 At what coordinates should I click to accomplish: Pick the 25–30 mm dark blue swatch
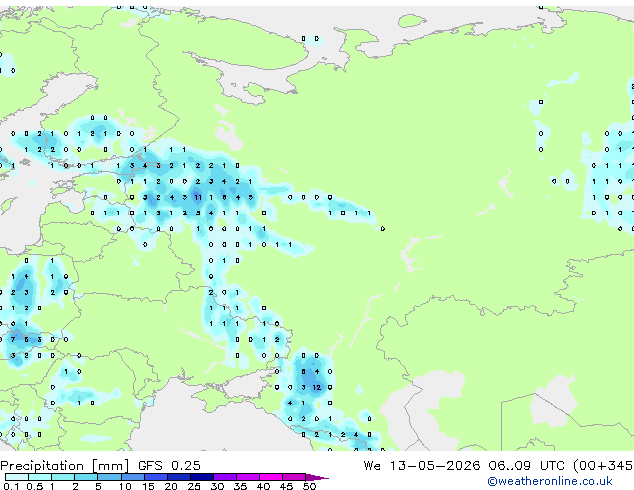(202, 477)
